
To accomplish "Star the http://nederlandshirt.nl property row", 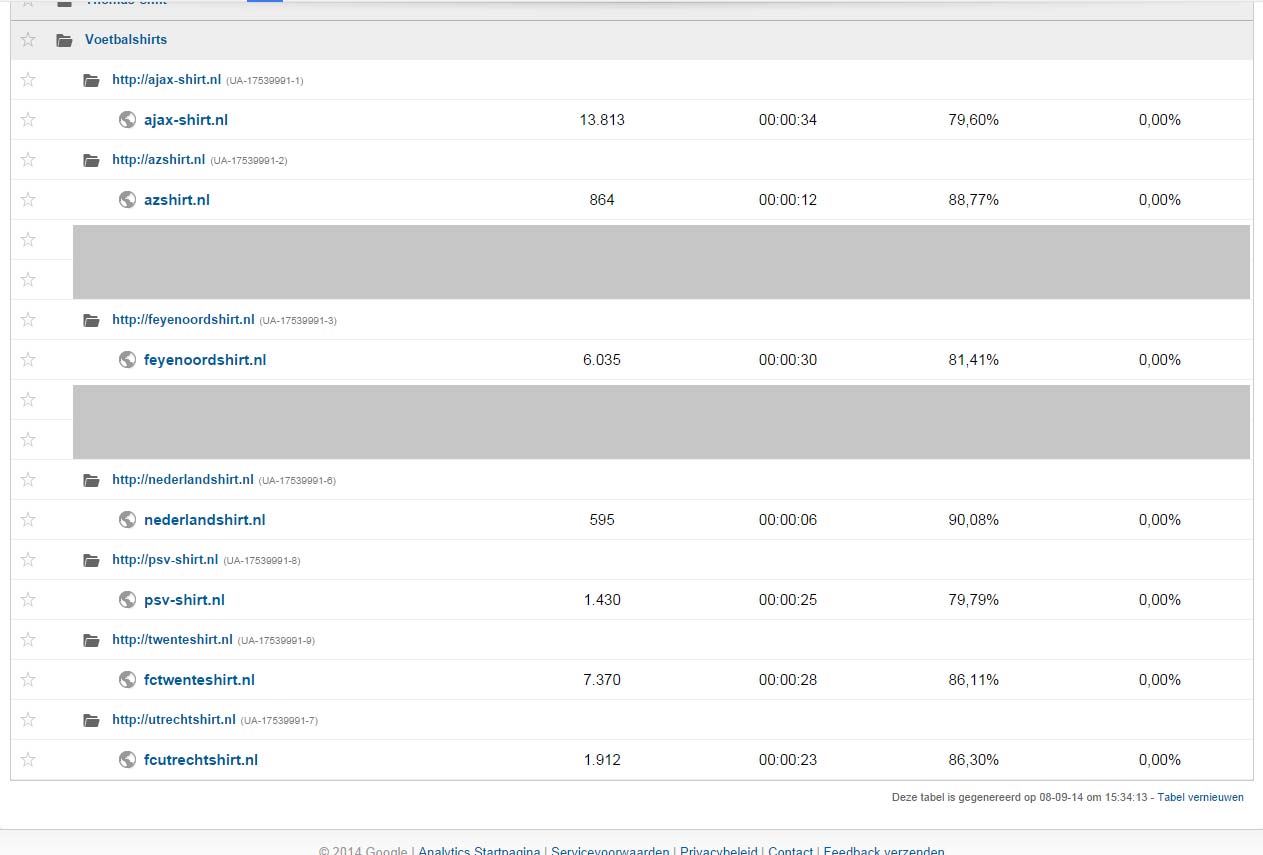I will [x=28, y=480].
